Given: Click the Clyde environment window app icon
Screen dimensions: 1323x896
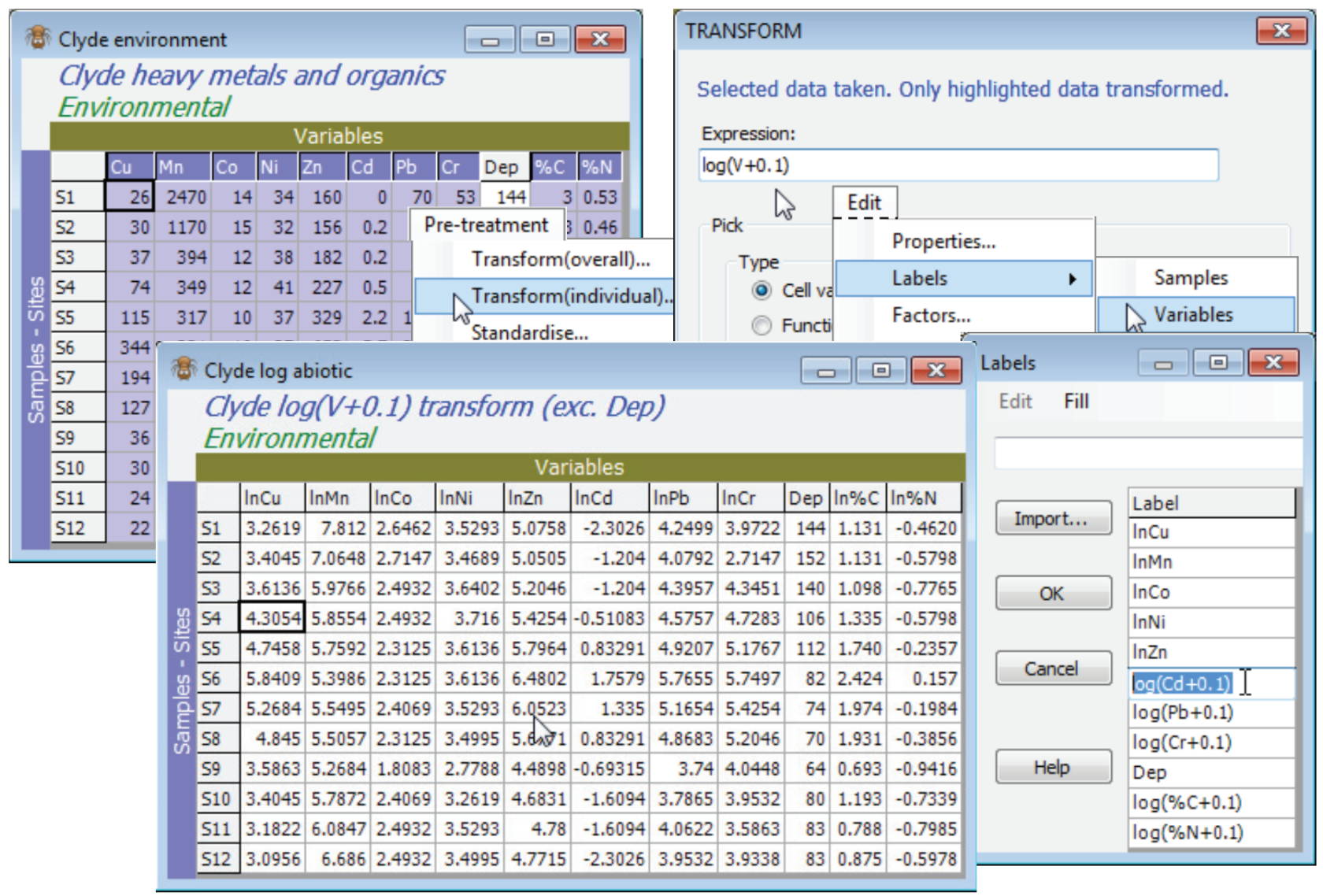Looking at the screenshot, I should pos(37,38).
